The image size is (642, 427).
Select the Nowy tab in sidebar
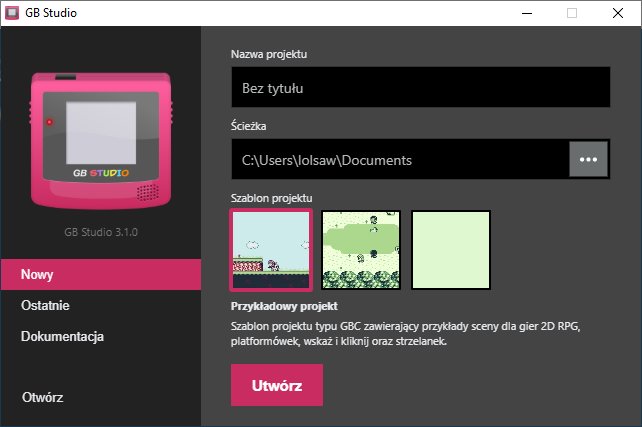(x=101, y=274)
